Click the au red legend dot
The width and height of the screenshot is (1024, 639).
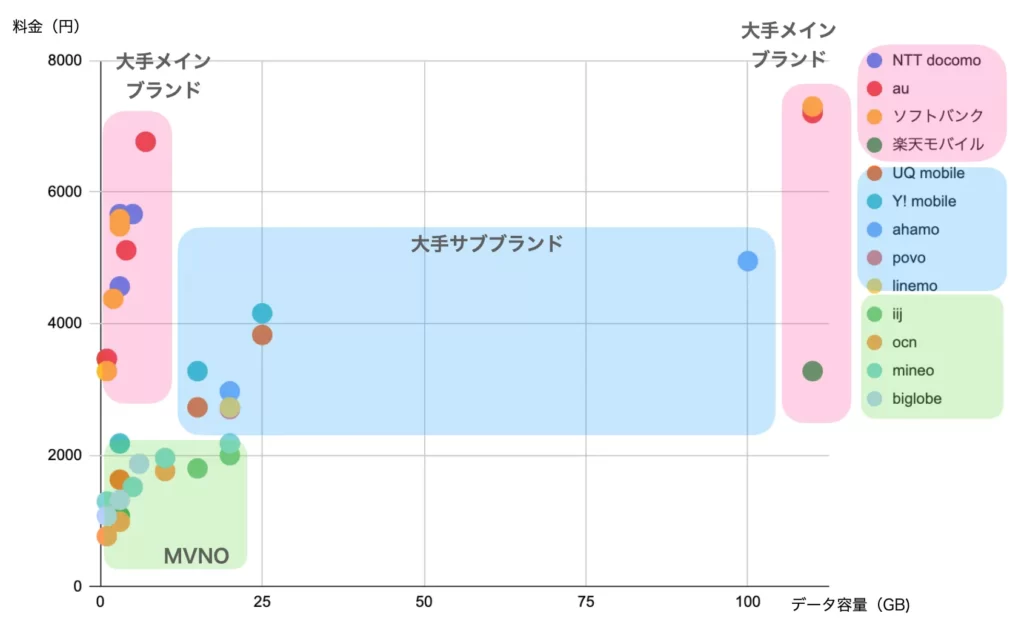click(875, 88)
